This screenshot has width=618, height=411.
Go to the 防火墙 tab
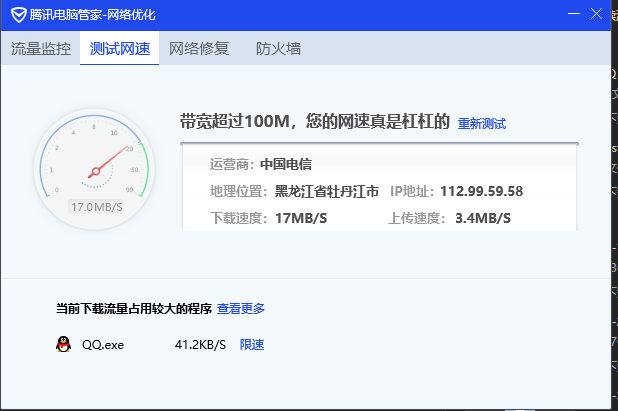point(278,48)
